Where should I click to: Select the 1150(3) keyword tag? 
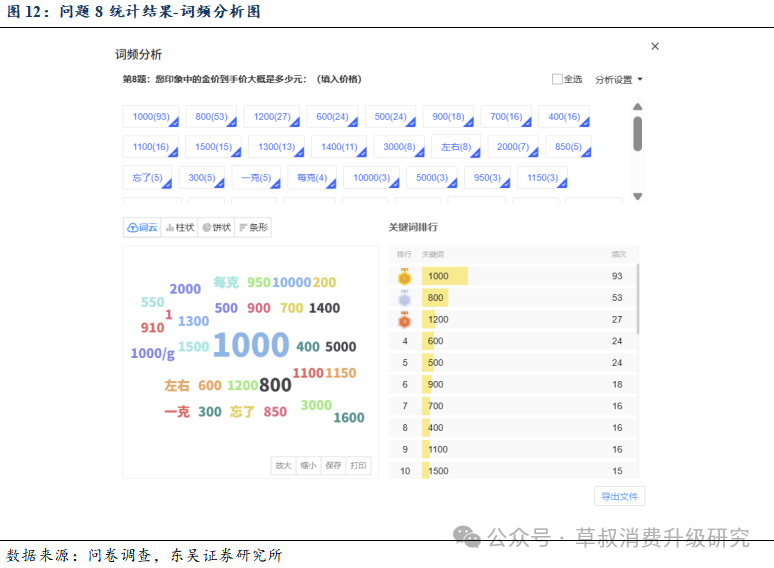point(542,178)
